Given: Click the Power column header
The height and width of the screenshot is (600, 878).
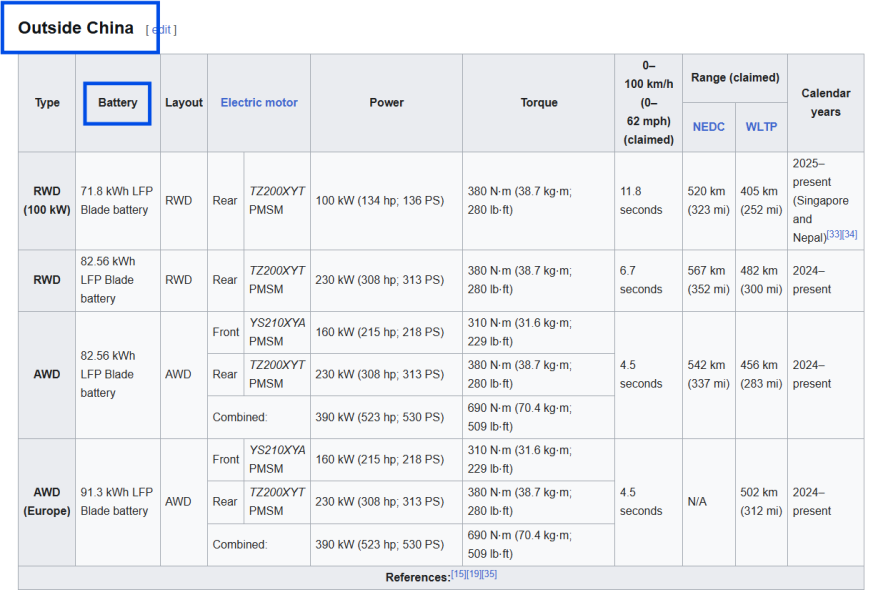Looking at the screenshot, I should [x=386, y=103].
